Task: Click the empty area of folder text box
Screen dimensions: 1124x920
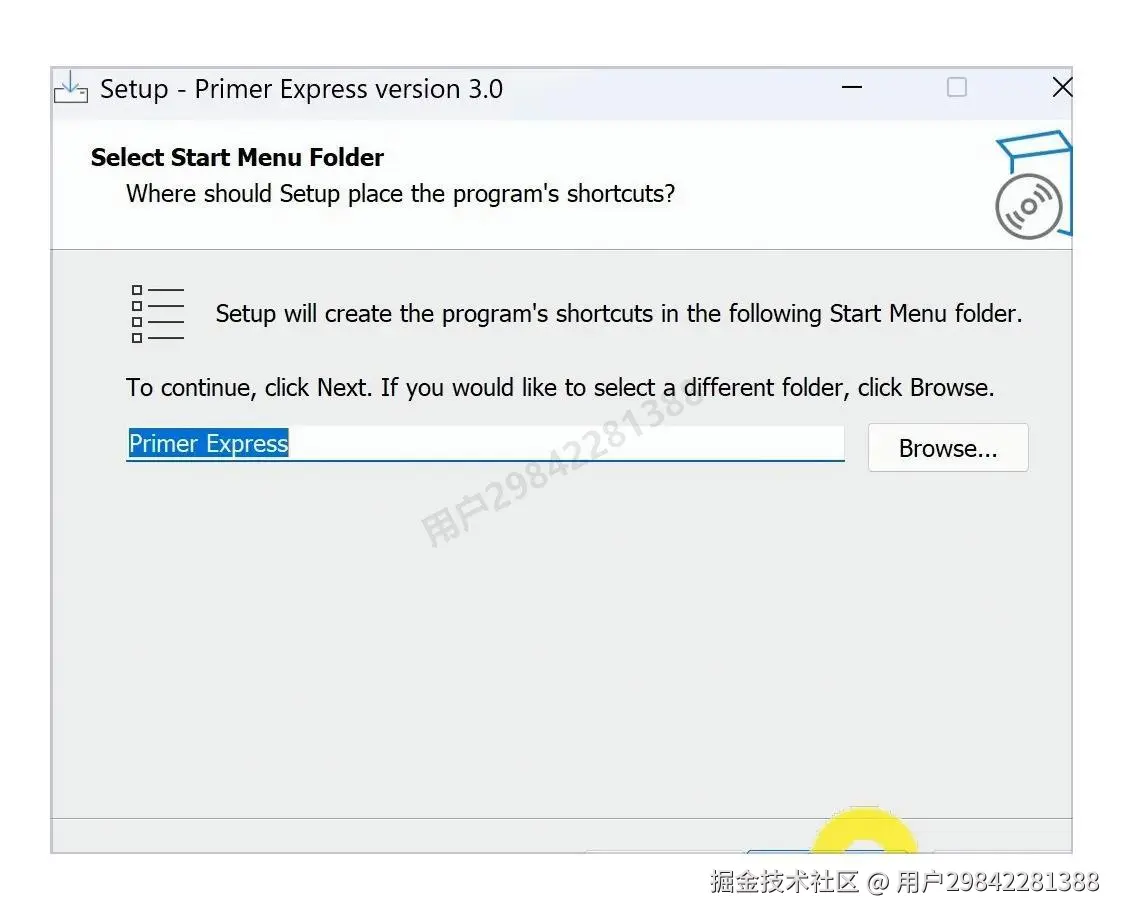Action: click(566, 444)
